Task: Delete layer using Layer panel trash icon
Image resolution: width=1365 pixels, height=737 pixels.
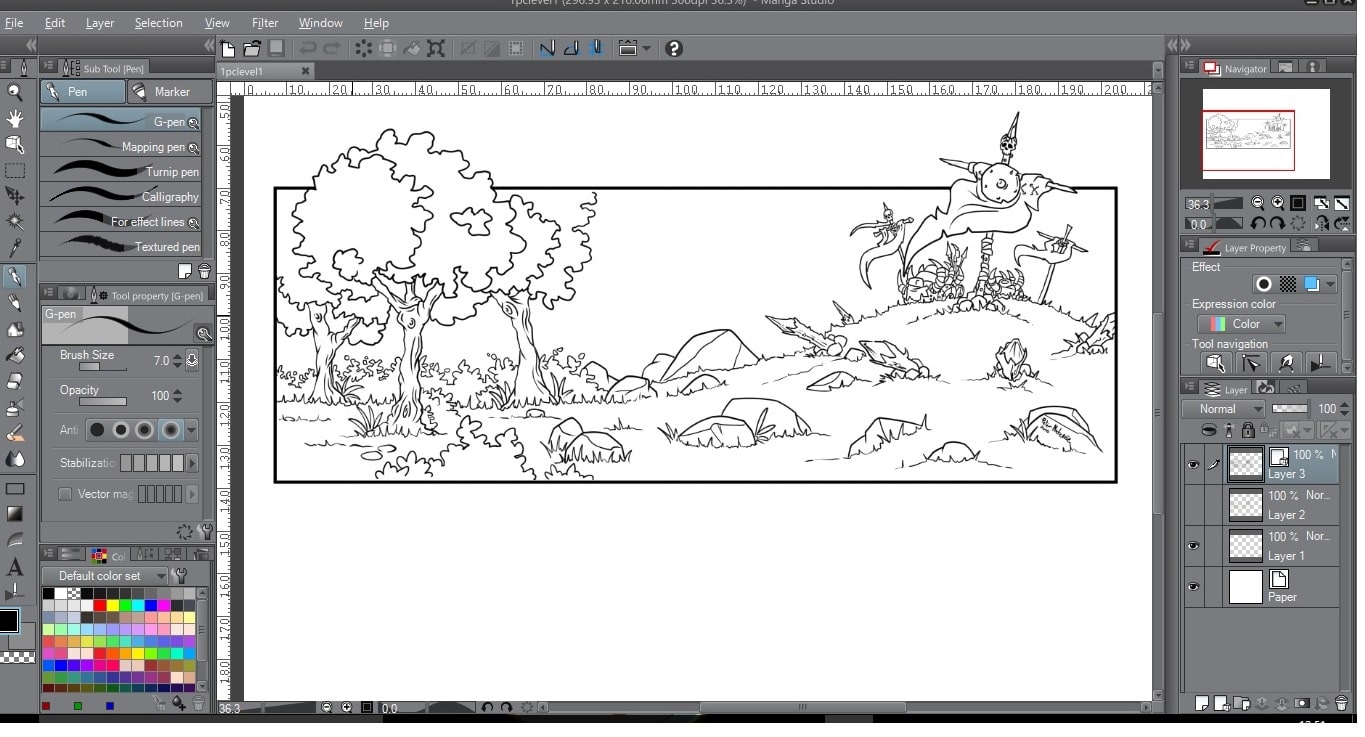Action: (1341, 704)
